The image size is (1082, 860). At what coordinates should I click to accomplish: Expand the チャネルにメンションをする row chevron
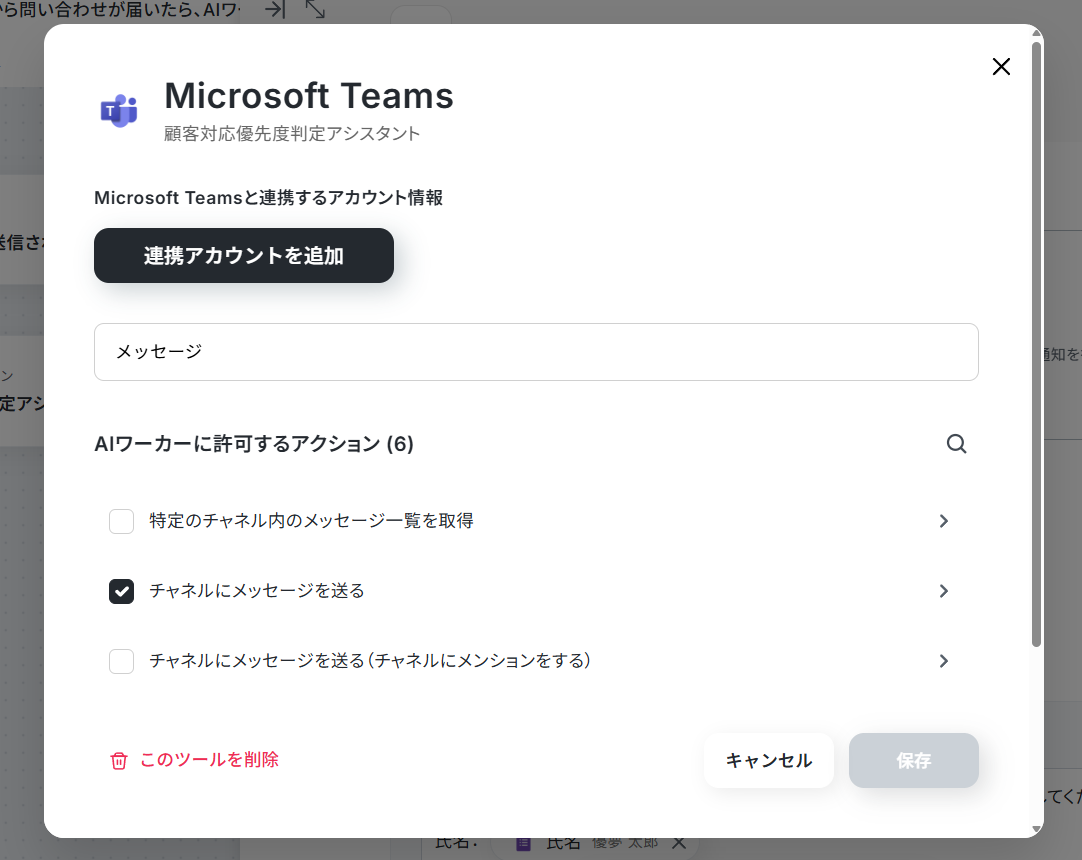click(x=943, y=661)
